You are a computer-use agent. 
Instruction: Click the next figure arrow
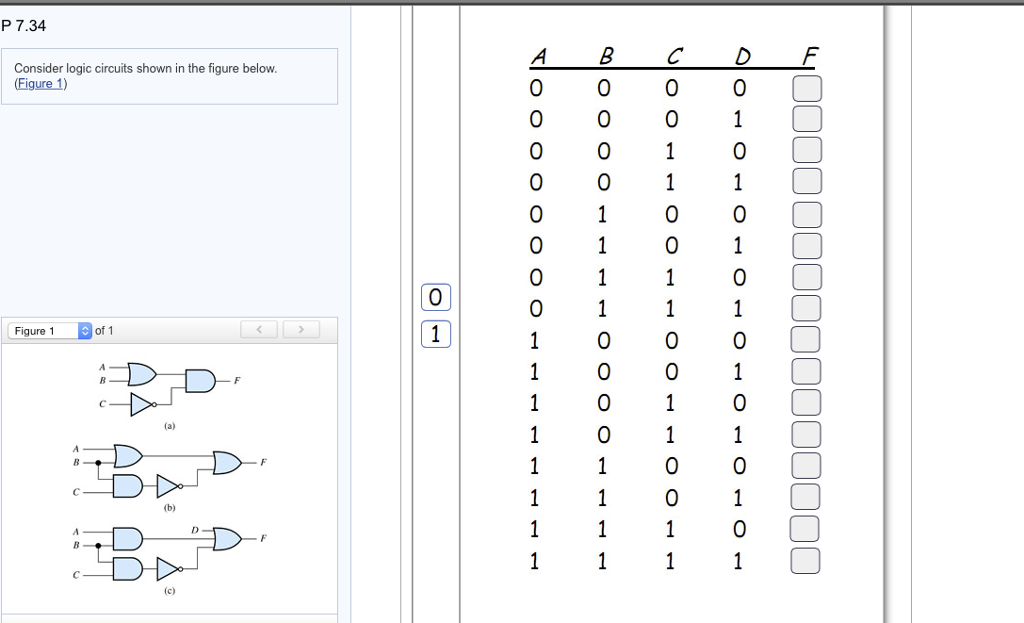pyautogui.click(x=301, y=329)
